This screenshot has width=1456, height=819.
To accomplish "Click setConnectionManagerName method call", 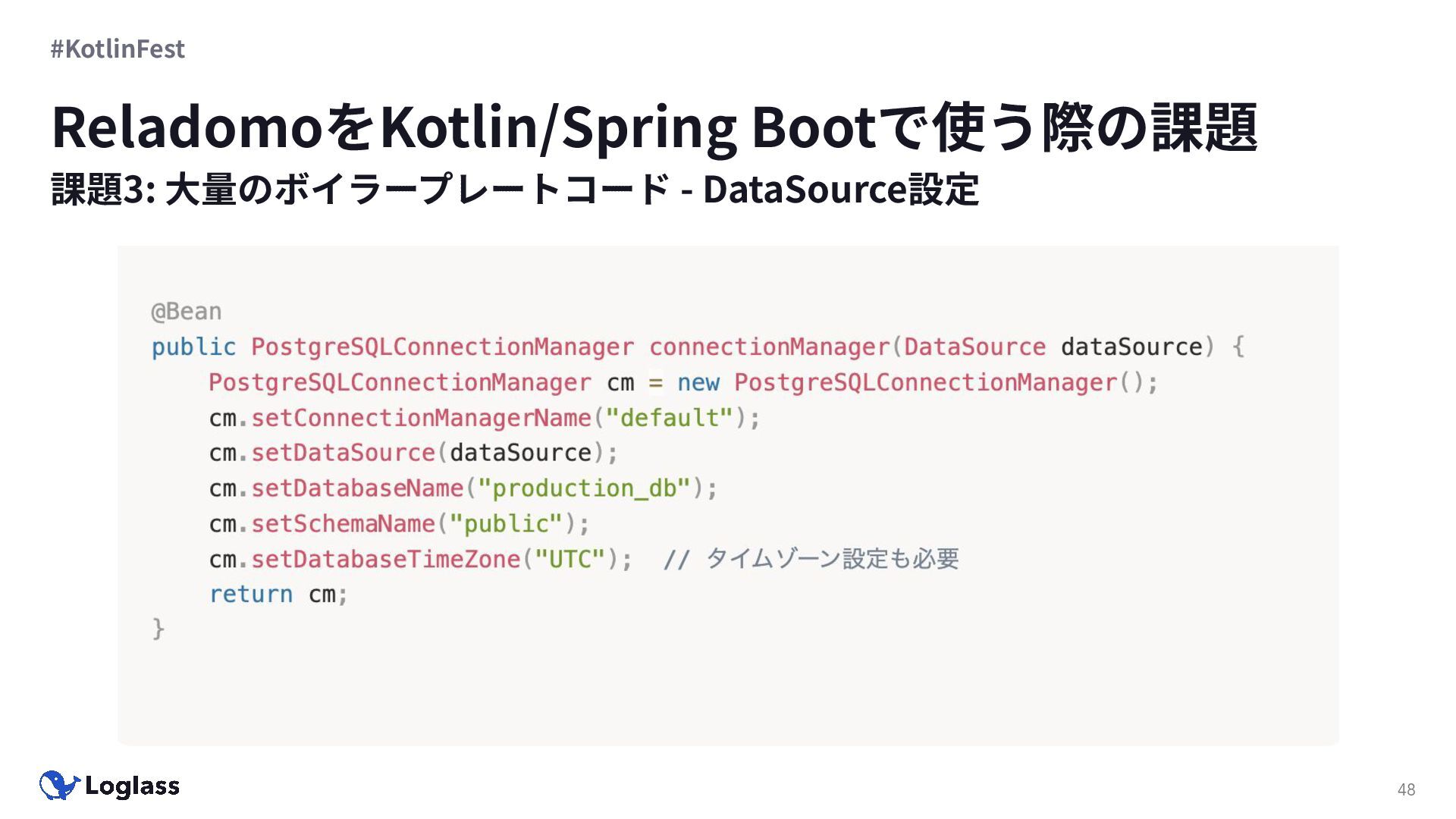I will coord(421,418).
